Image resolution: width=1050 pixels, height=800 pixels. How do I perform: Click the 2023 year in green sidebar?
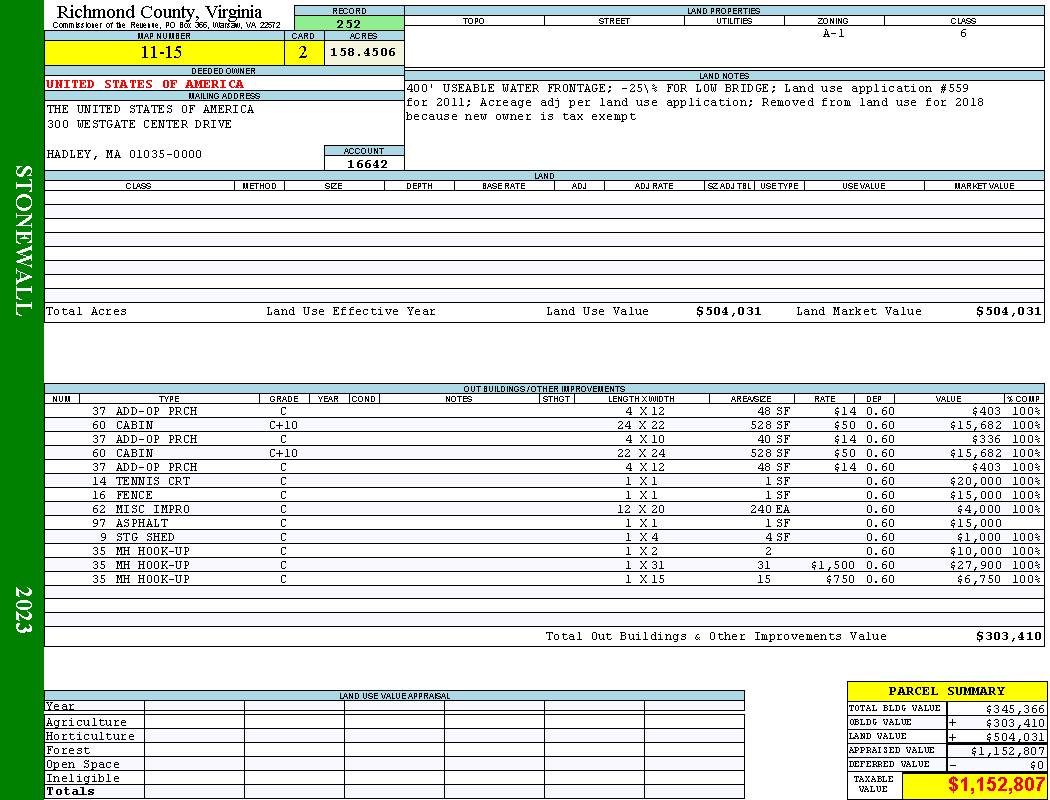point(23,610)
